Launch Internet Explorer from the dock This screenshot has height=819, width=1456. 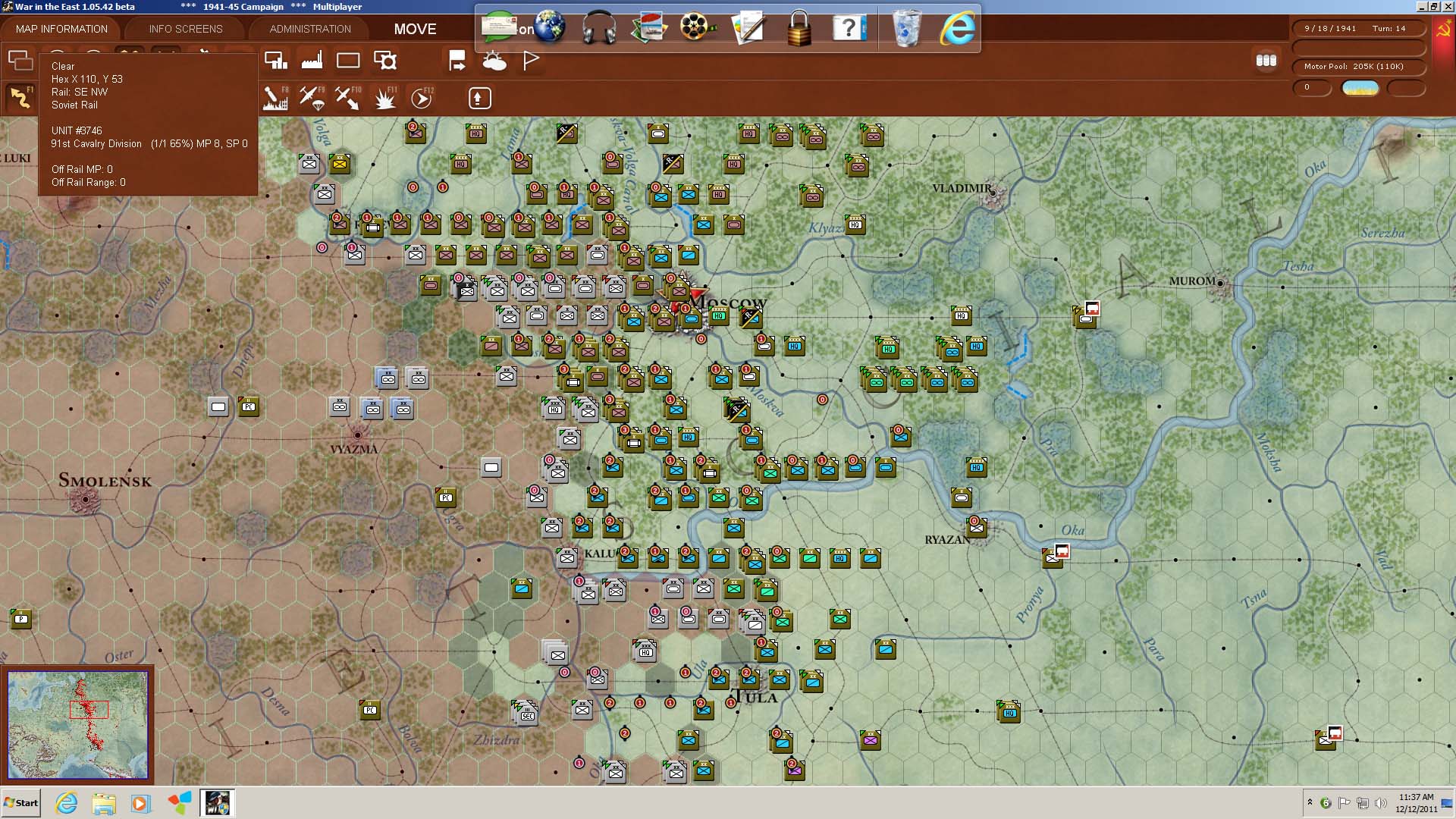pyautogui.click(x=958, y=29)
